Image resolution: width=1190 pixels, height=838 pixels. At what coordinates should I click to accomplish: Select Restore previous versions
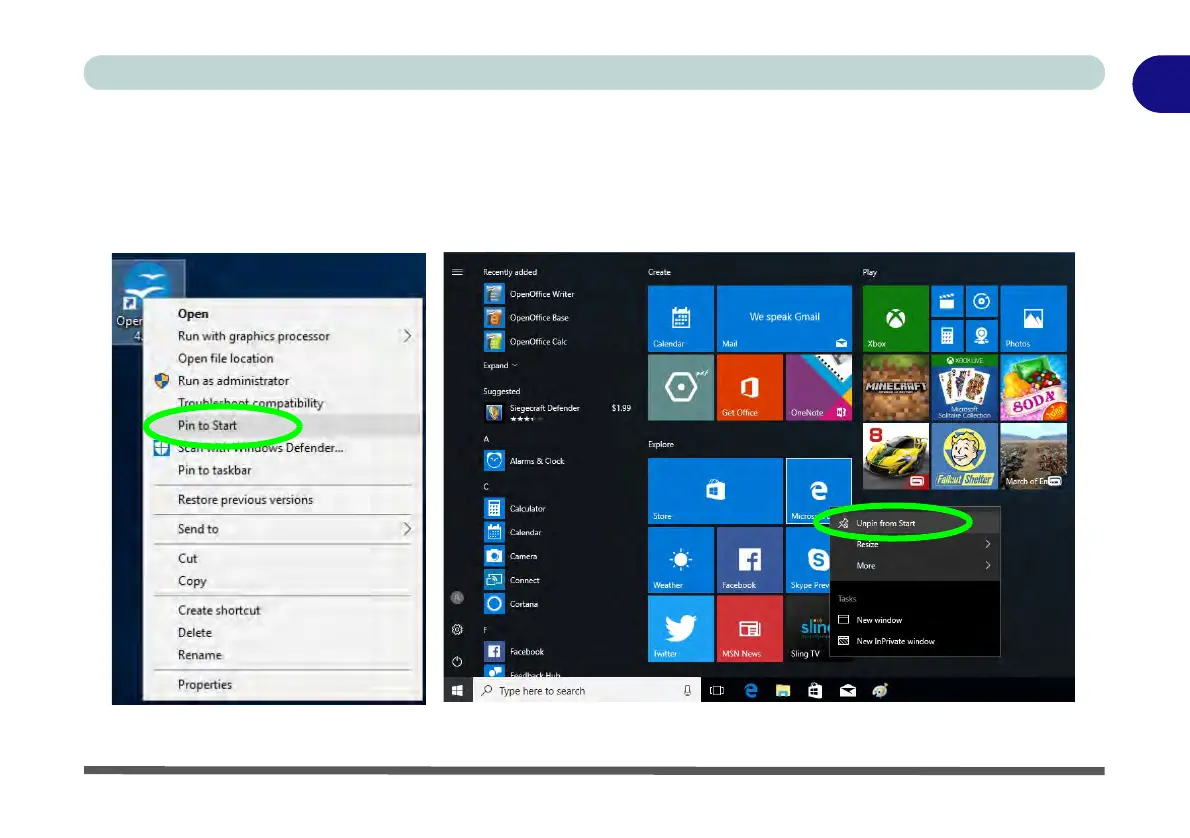point(245,499)
